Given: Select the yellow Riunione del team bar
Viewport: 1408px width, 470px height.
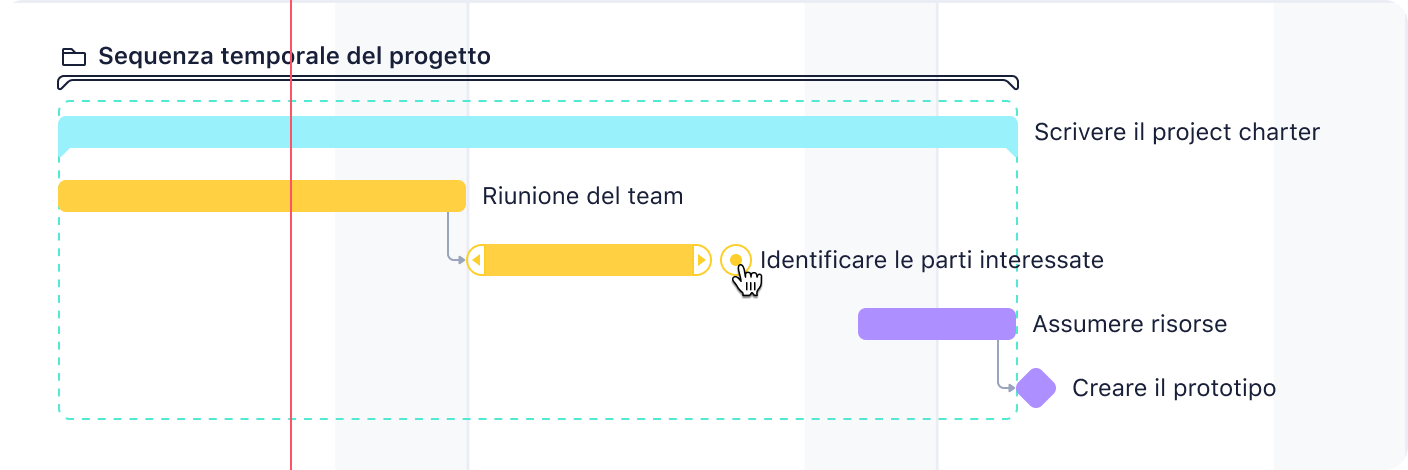Looking at the screenshot, I should click(262, 196).
